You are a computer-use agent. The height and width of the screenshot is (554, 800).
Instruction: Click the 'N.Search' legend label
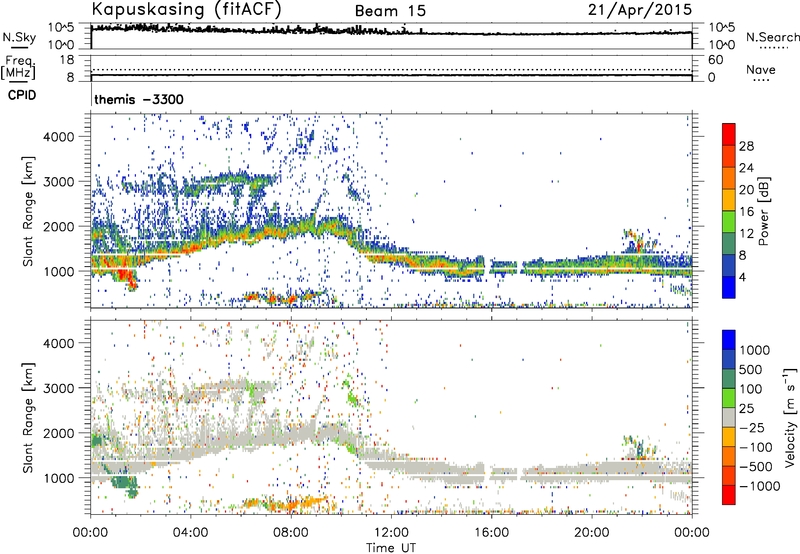(x=772, y=37)
